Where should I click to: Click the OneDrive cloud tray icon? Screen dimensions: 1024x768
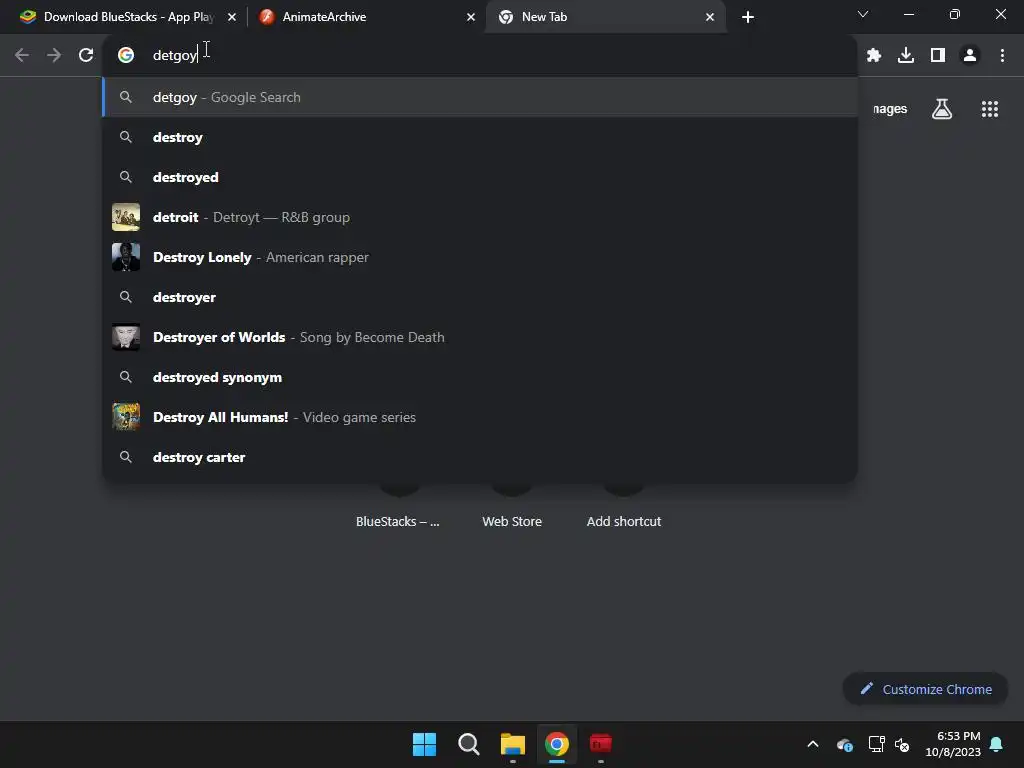(844, 744)
